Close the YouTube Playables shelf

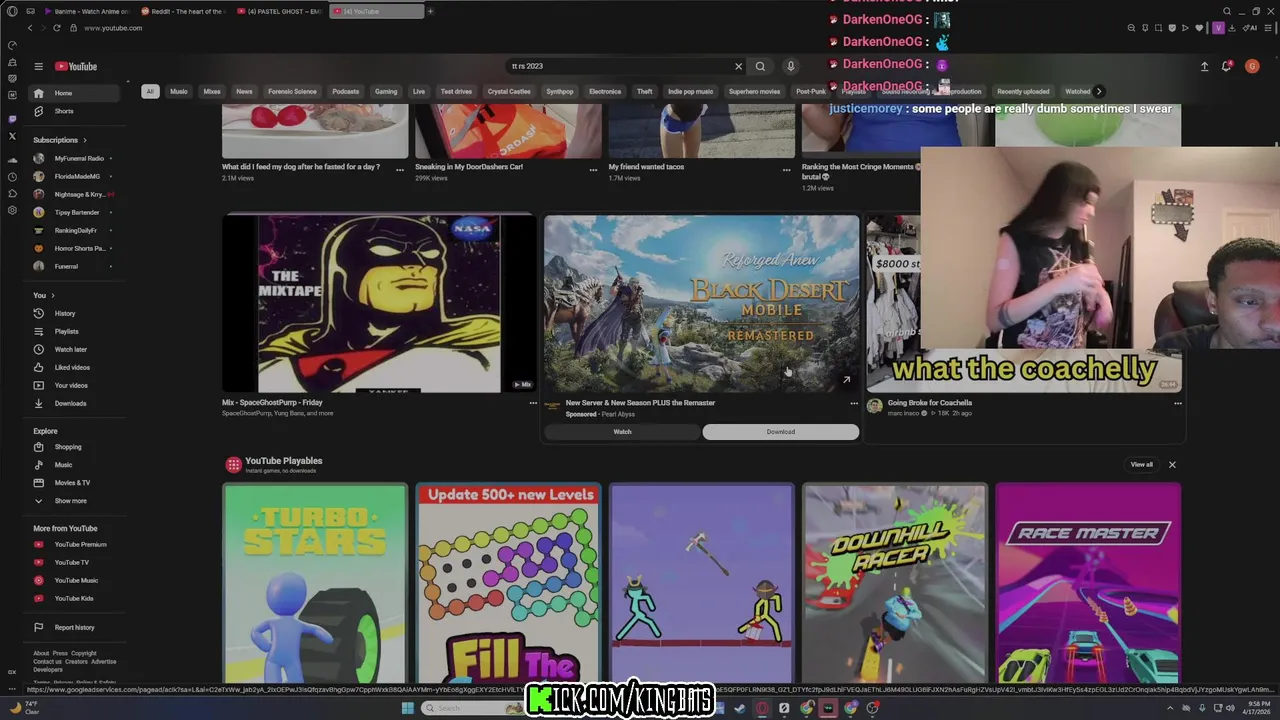[x=1172, y=464]
